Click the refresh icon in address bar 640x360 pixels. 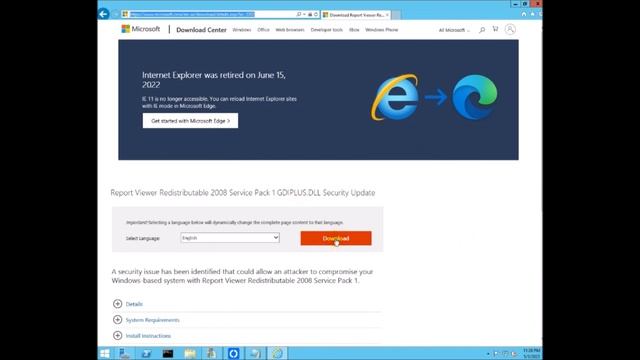click(x=316, y=14)
